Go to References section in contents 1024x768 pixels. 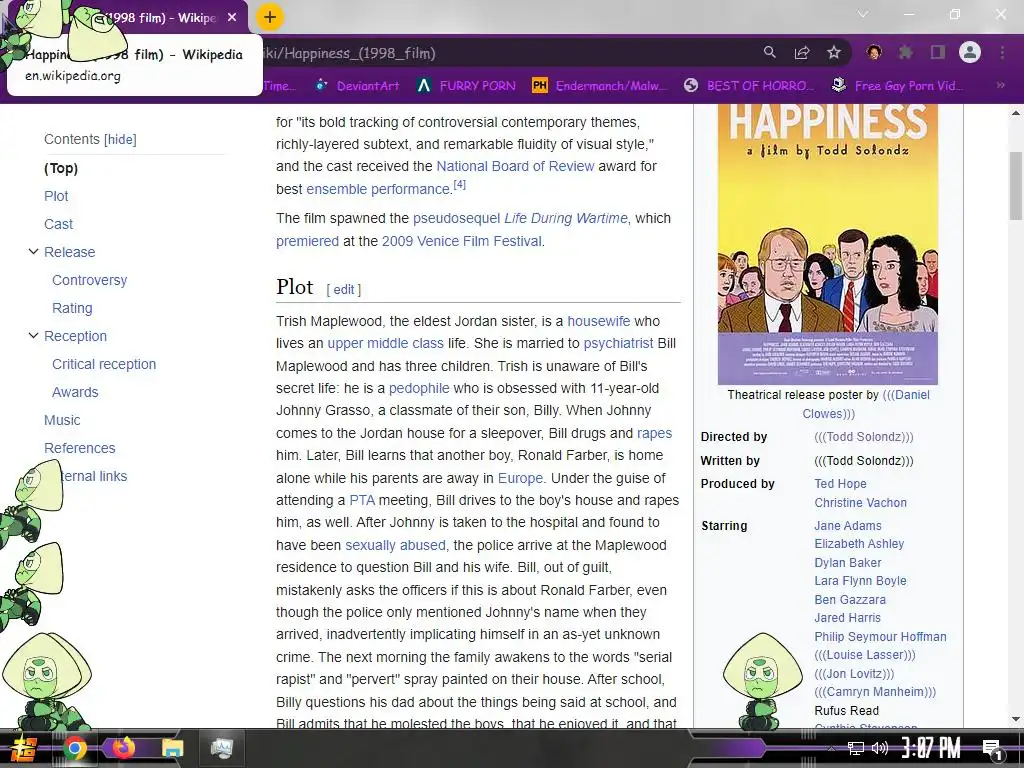click(x=80, y=449)
